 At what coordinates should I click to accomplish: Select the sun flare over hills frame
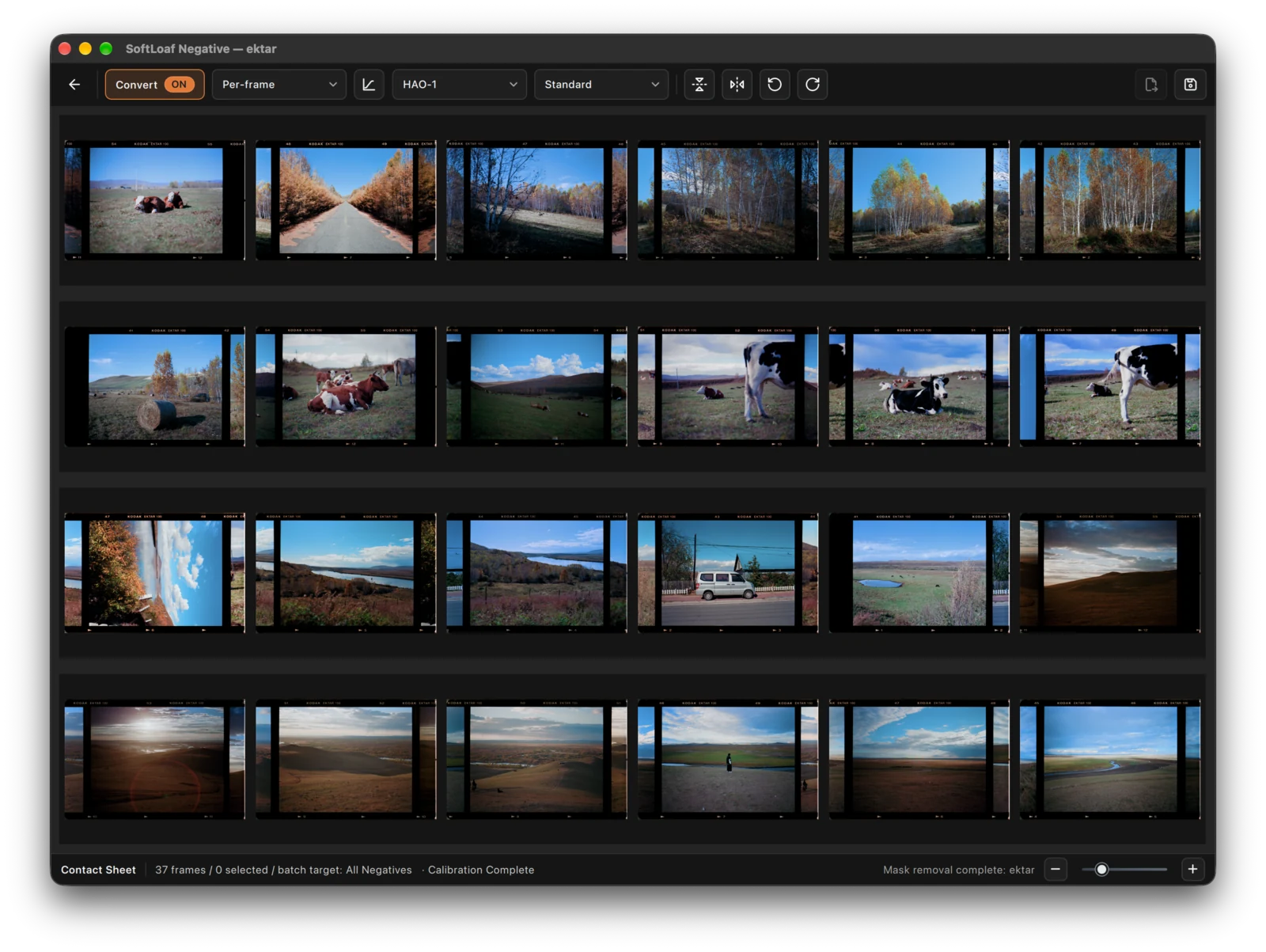click(x=155, y=760)
